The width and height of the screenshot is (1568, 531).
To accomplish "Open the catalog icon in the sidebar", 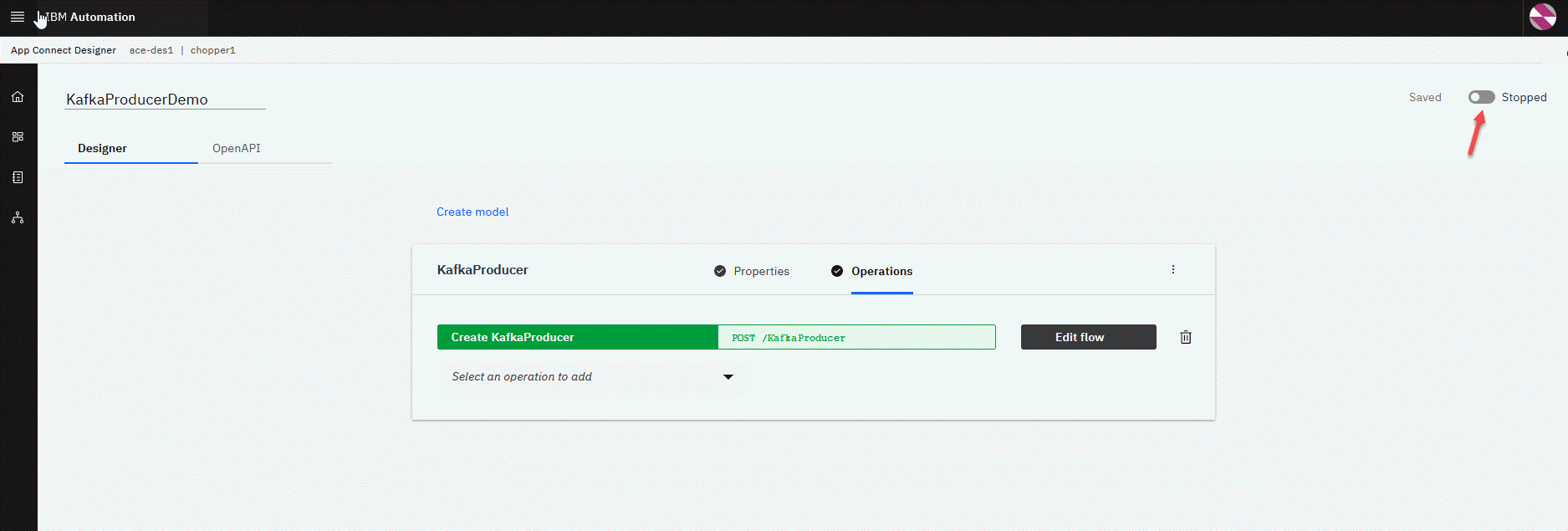I will click(x=18, y=177).
